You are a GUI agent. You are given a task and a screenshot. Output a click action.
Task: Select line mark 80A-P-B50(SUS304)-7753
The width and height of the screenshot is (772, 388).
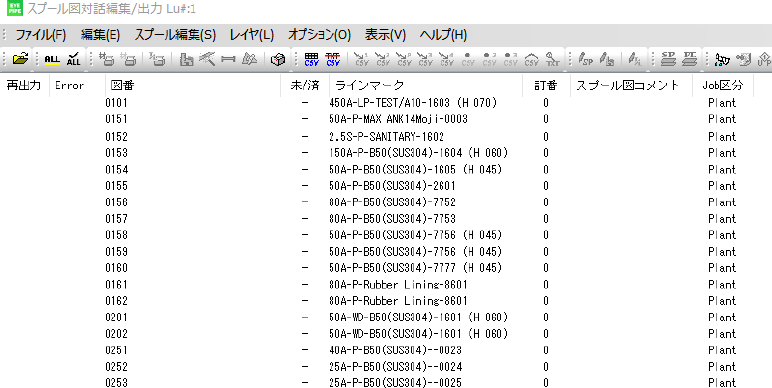(392, 219)
